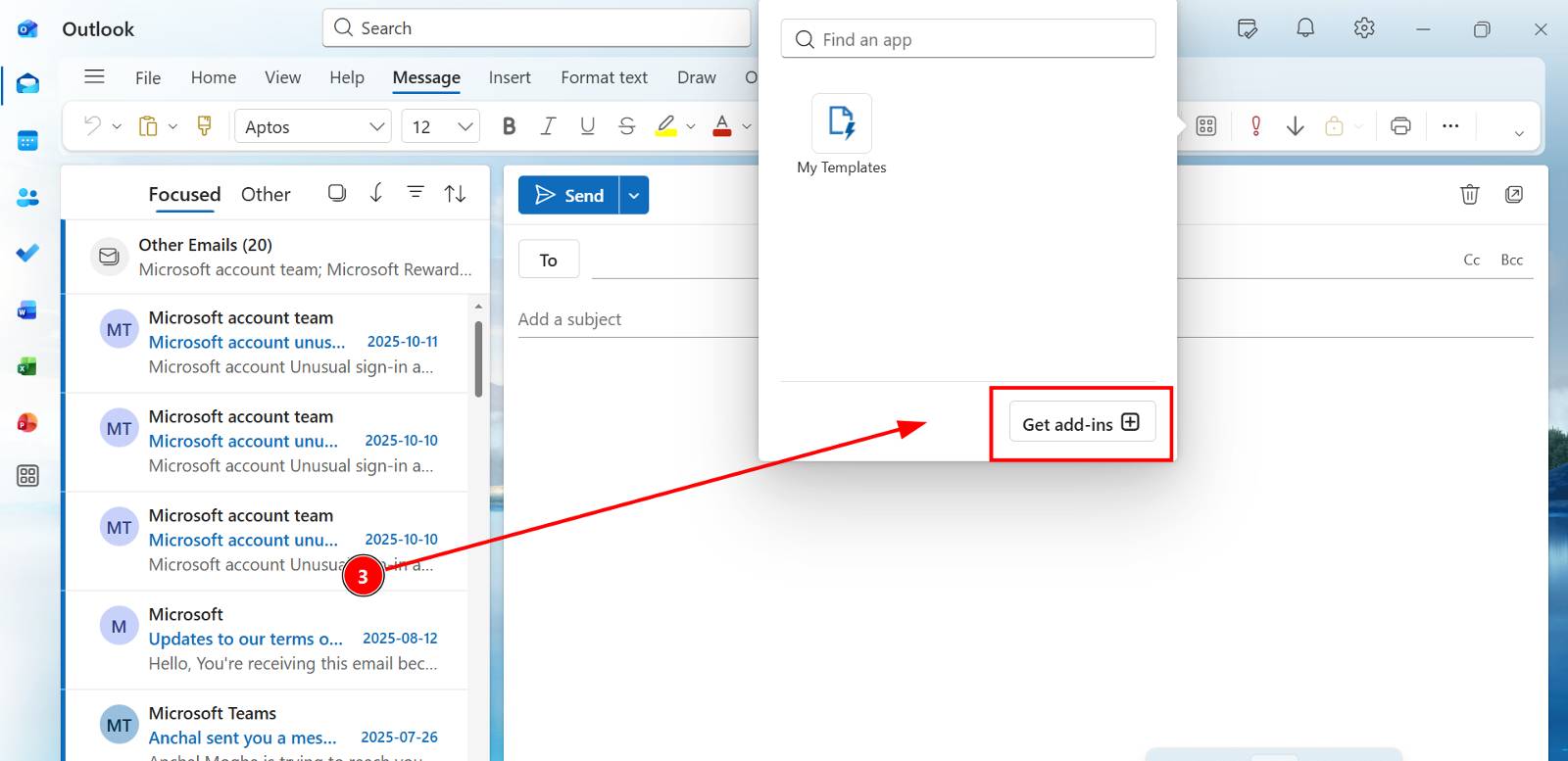Click the Get add-ins button
This screenshot has height=761, width=1568.
(1081, 423)
